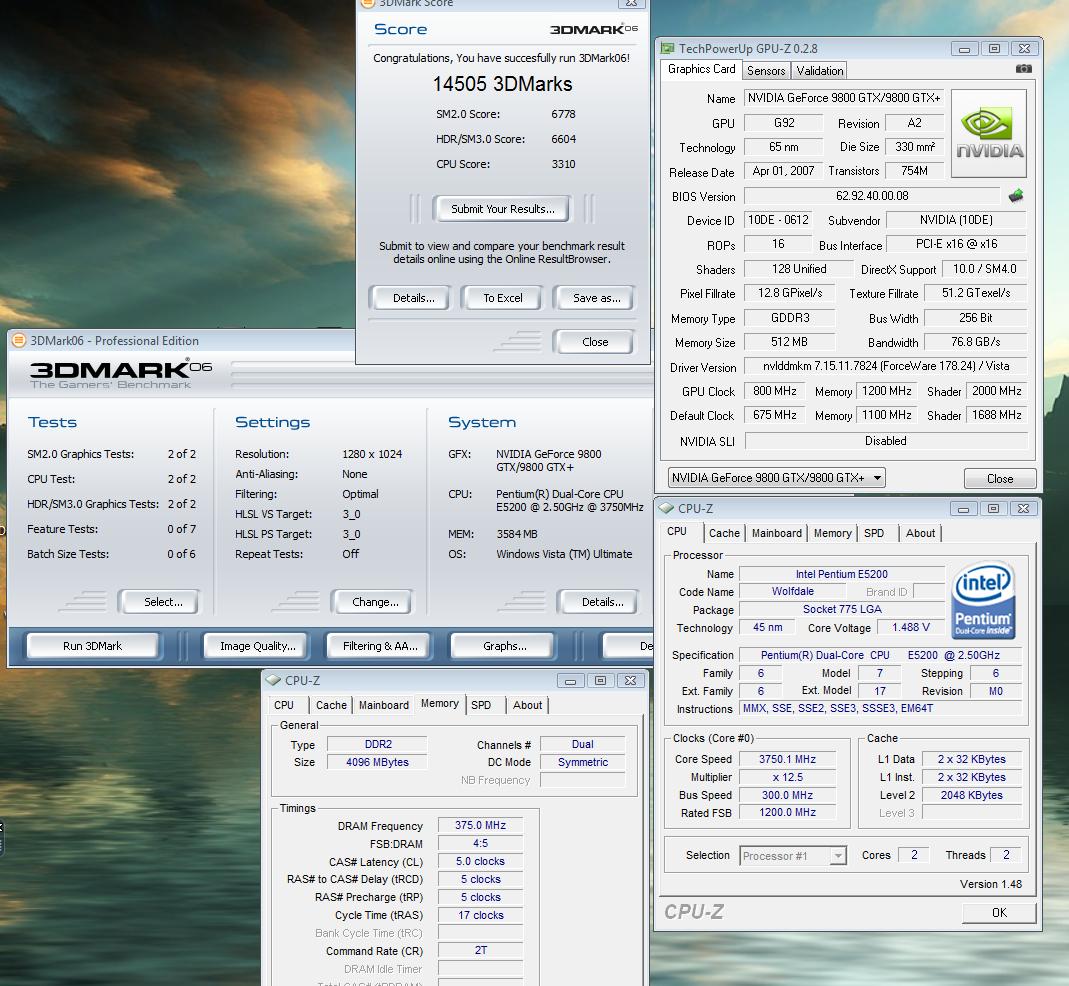Image resolution: width=1069 pixels, height=986 pixels.
Task: Click the 14505 3DMarks score text
Action: (502, 84)
